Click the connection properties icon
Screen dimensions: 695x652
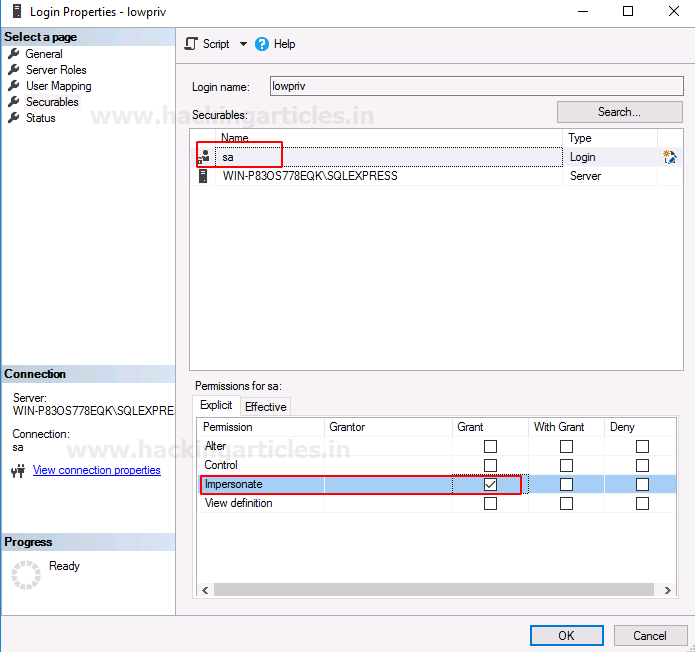click(x=17, y=471)
